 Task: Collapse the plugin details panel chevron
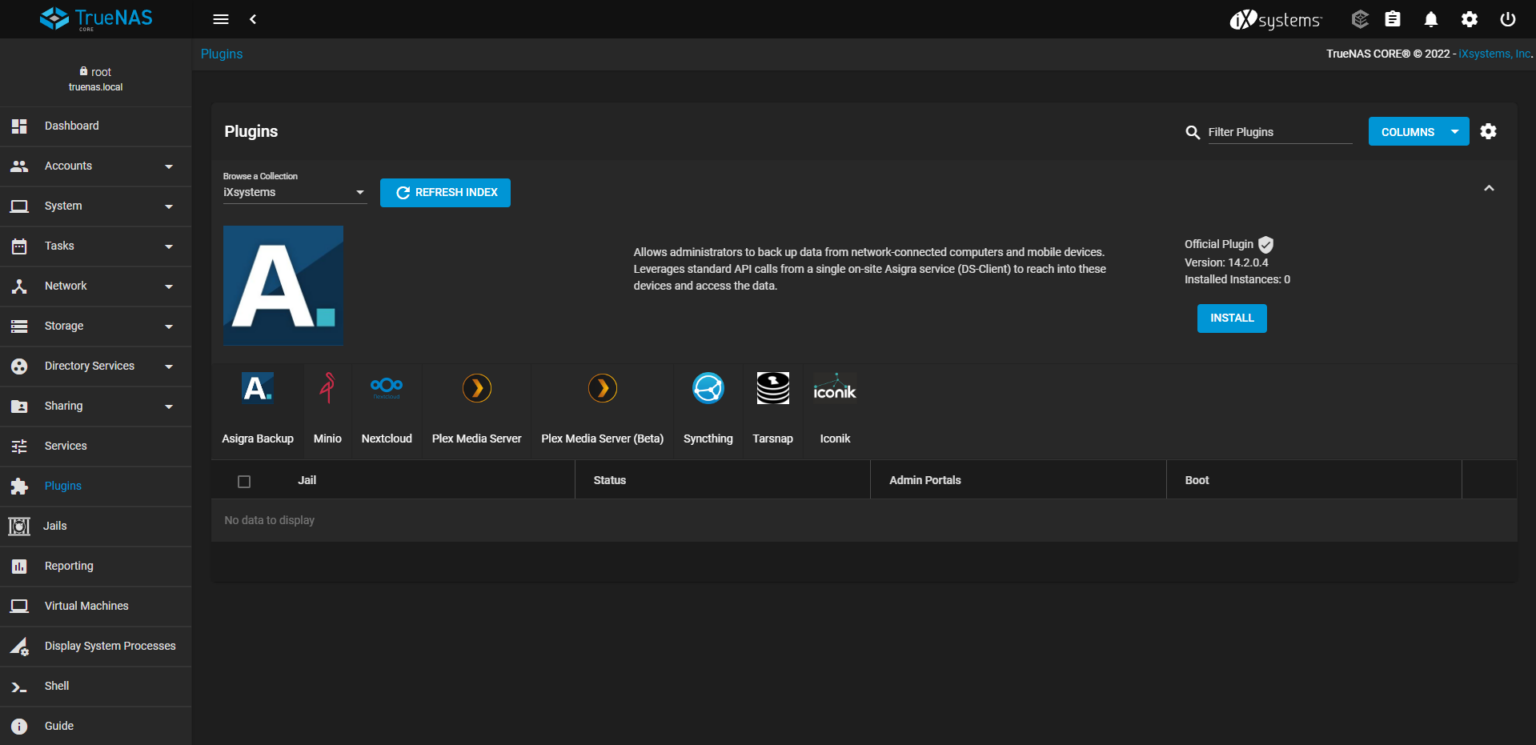coord(1489,188)
